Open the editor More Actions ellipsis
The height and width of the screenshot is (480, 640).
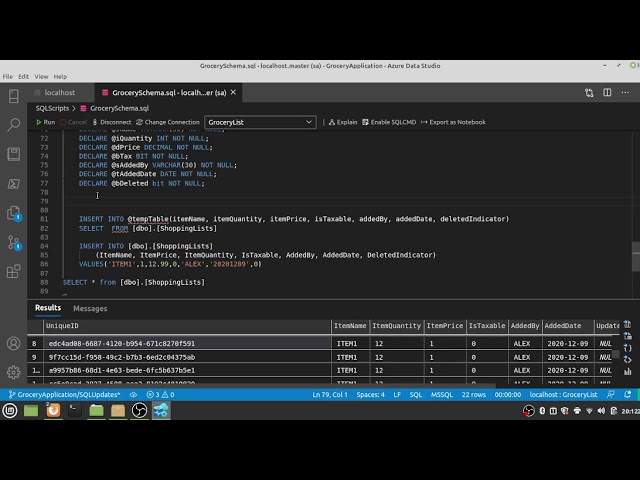click(x=625, y=93)
